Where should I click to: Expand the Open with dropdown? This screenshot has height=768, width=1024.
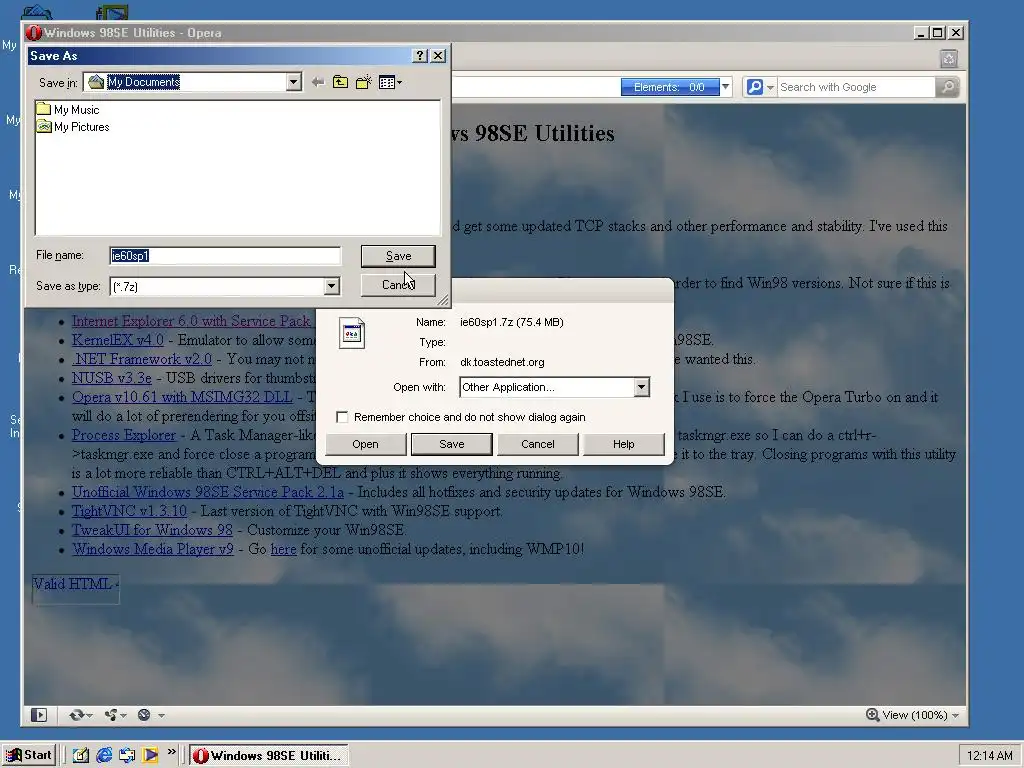coord(641,387)
